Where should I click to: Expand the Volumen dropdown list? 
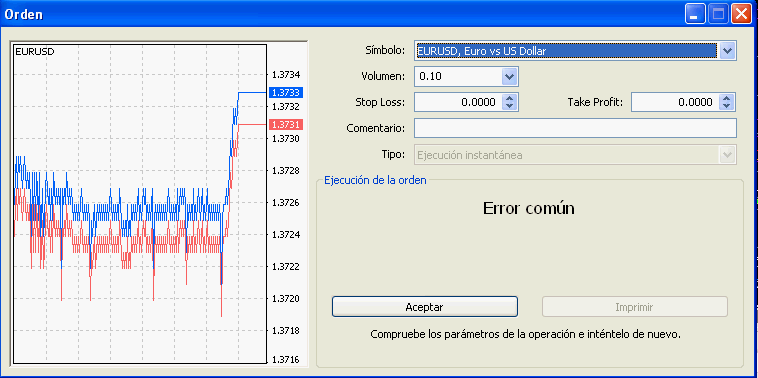coord(509,76)
